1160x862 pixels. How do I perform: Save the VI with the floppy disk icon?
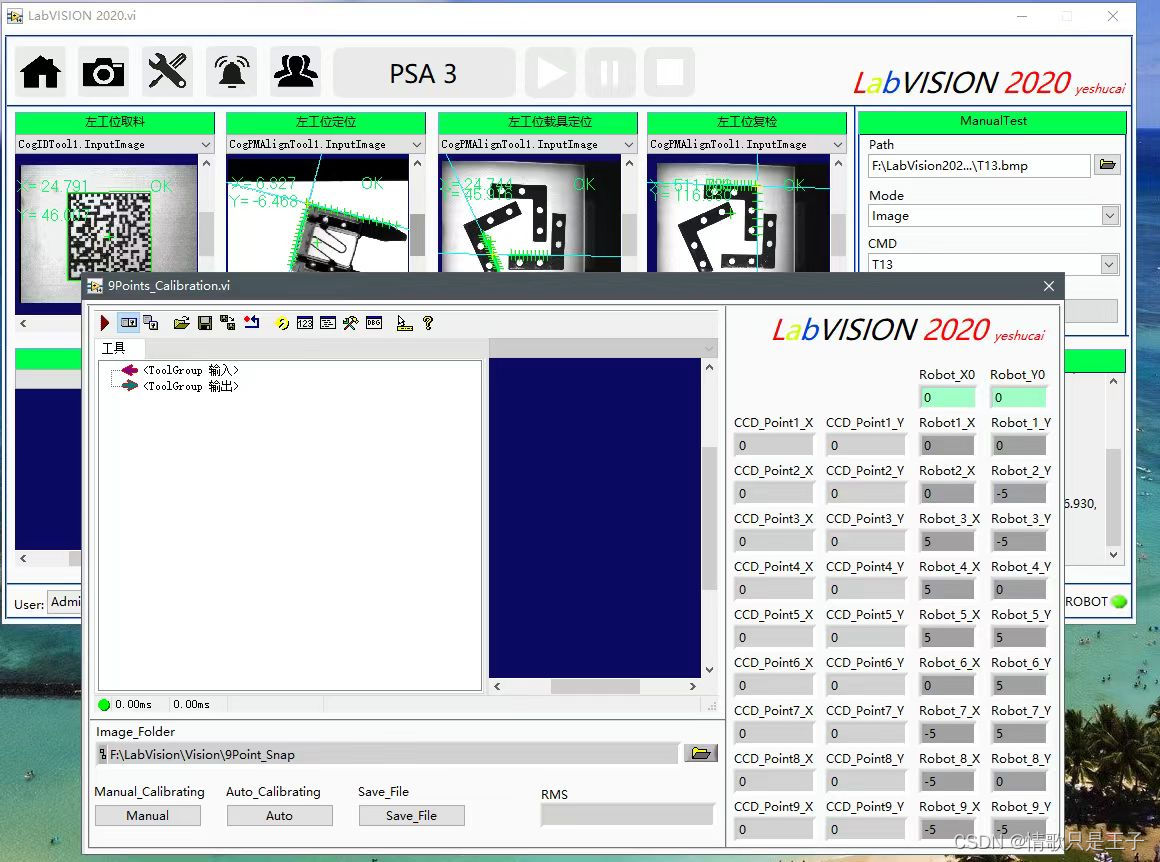point(204,323)
